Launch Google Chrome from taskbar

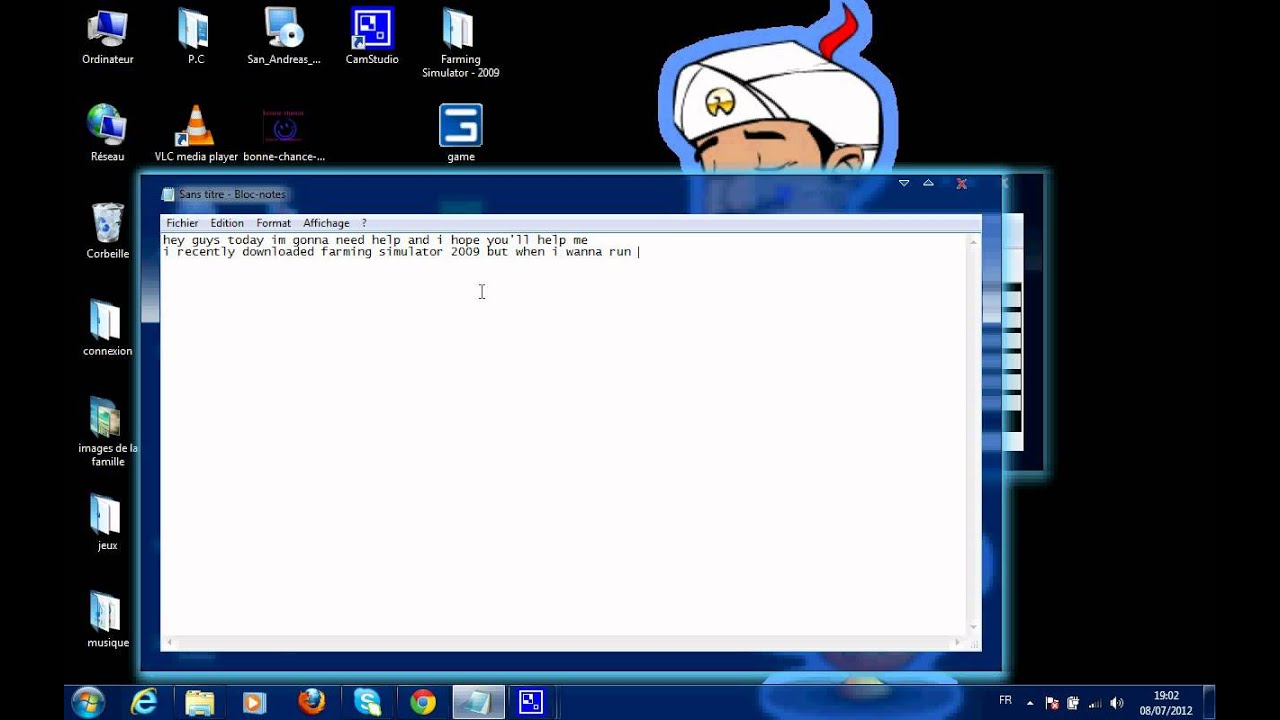tap(422, 702)
